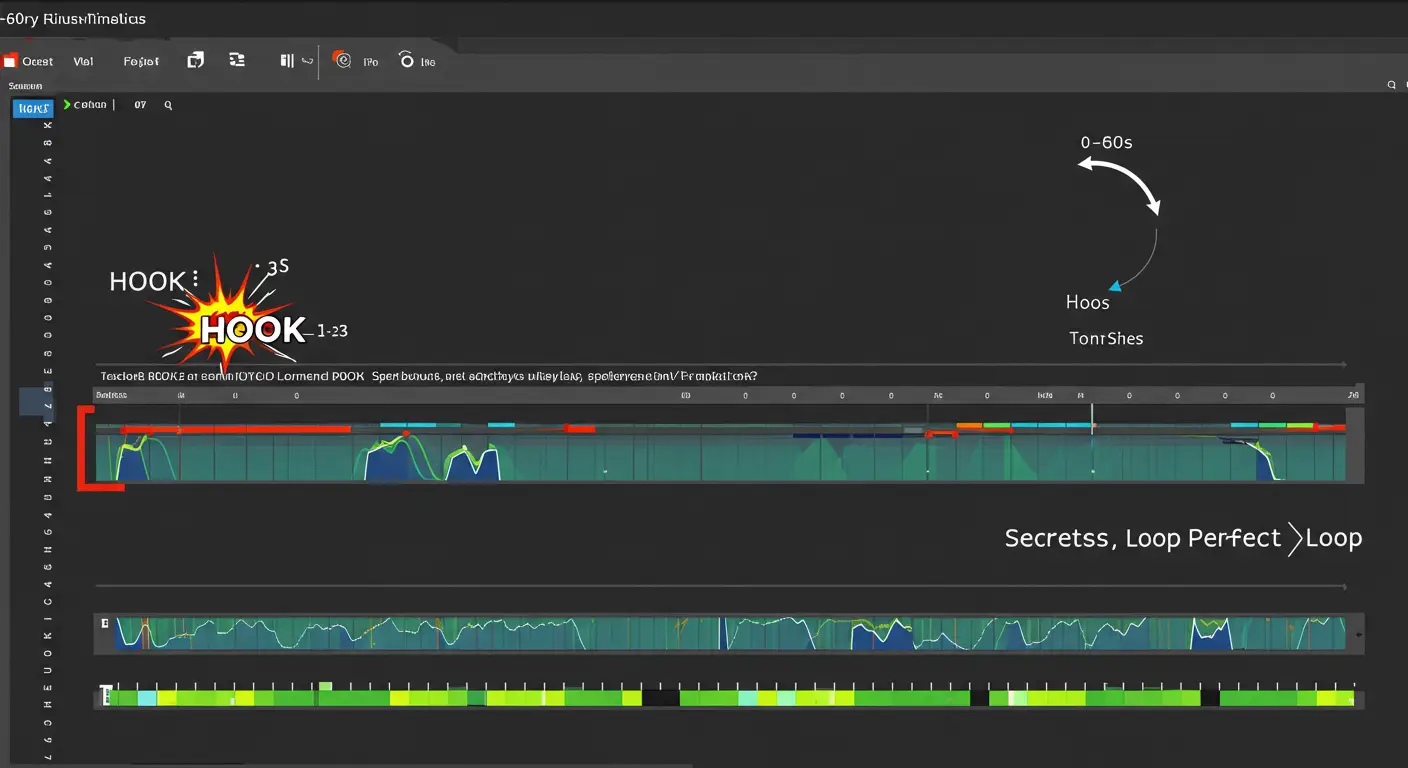The height and width of the screenshot is (768, 1408).
Task: Click the IPo label in toolbar
Action: click(371, 62)
